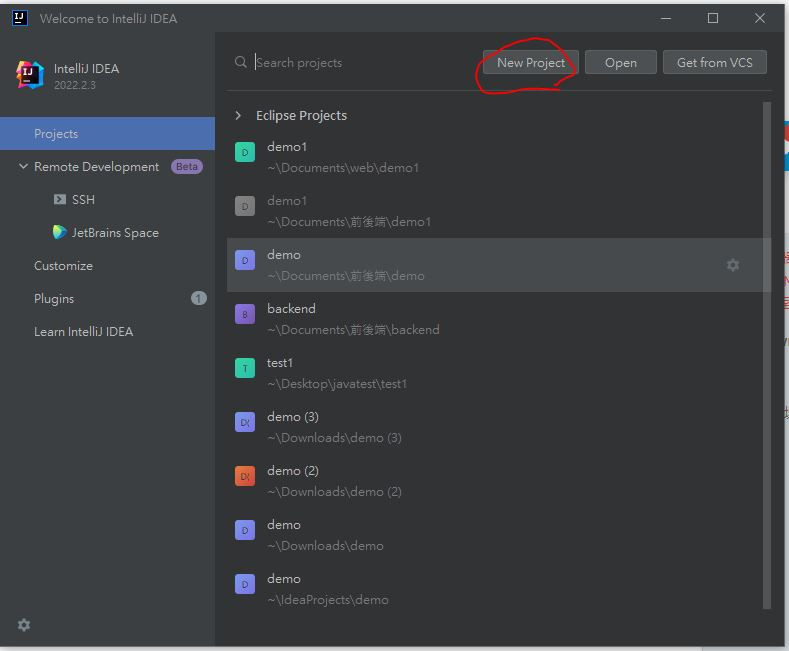This screenshot has width=789, height=651.
Task: Click the version text 2022.2.3
Action: tap(74, 85)
